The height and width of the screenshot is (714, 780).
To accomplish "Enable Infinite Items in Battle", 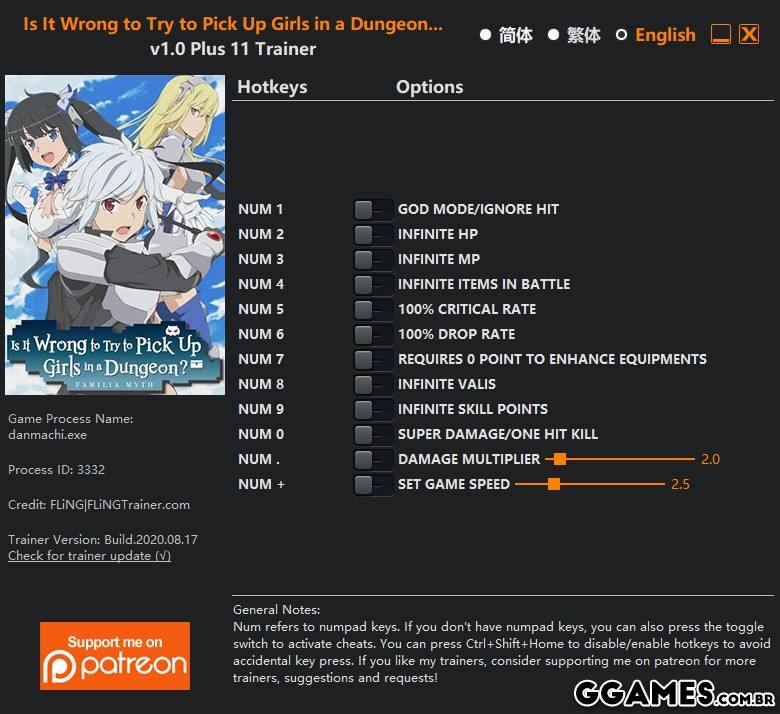I will click(x=373, y=285).
